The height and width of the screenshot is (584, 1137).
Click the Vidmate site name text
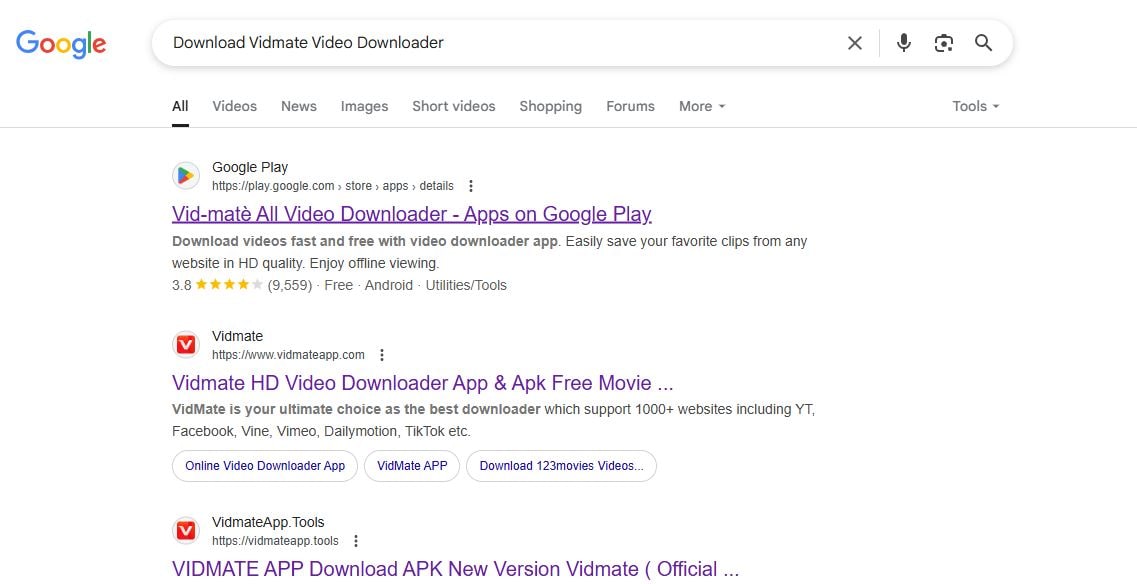click(237, 336)
